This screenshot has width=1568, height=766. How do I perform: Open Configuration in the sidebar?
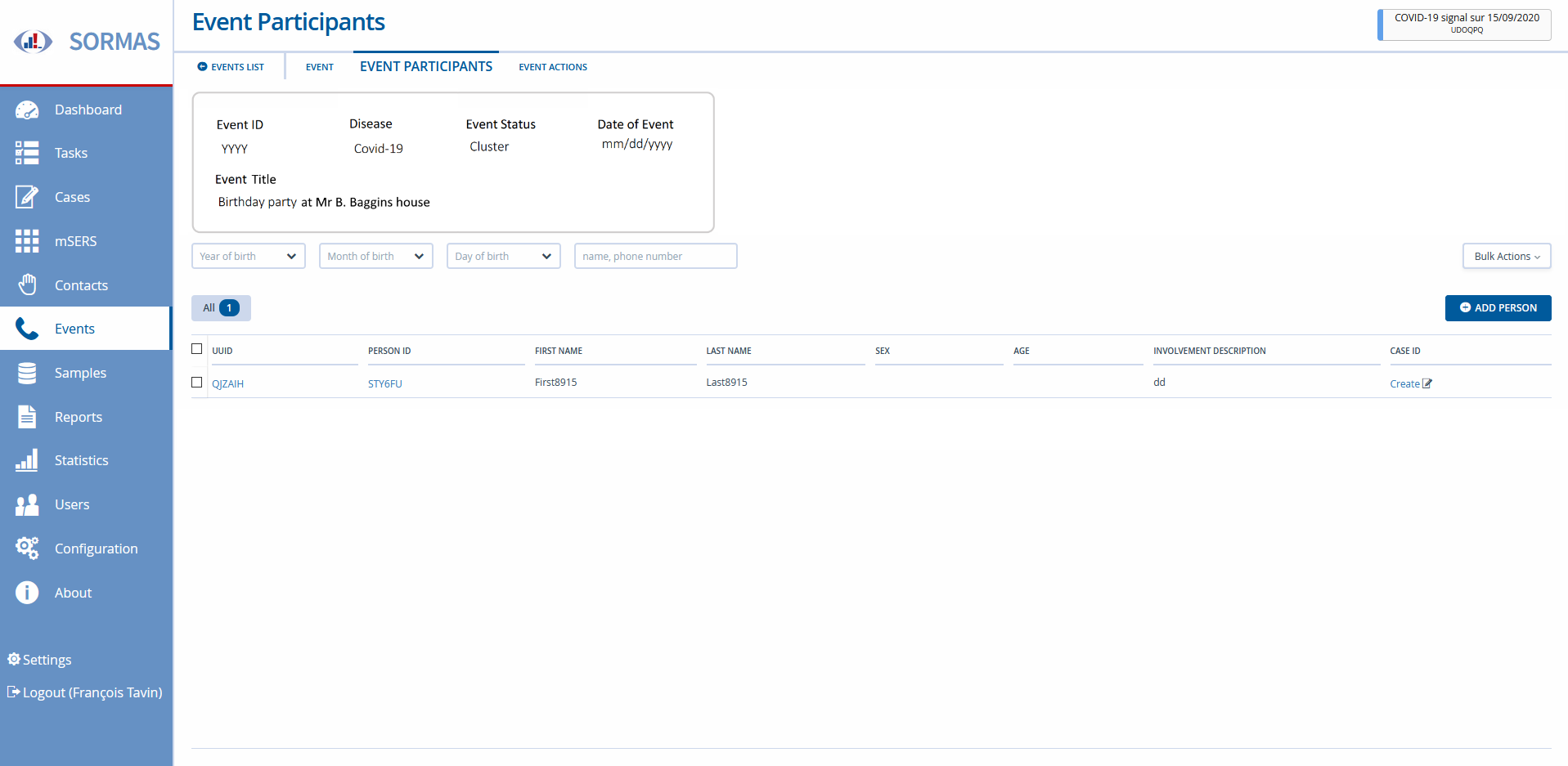(x=86, y=549)
